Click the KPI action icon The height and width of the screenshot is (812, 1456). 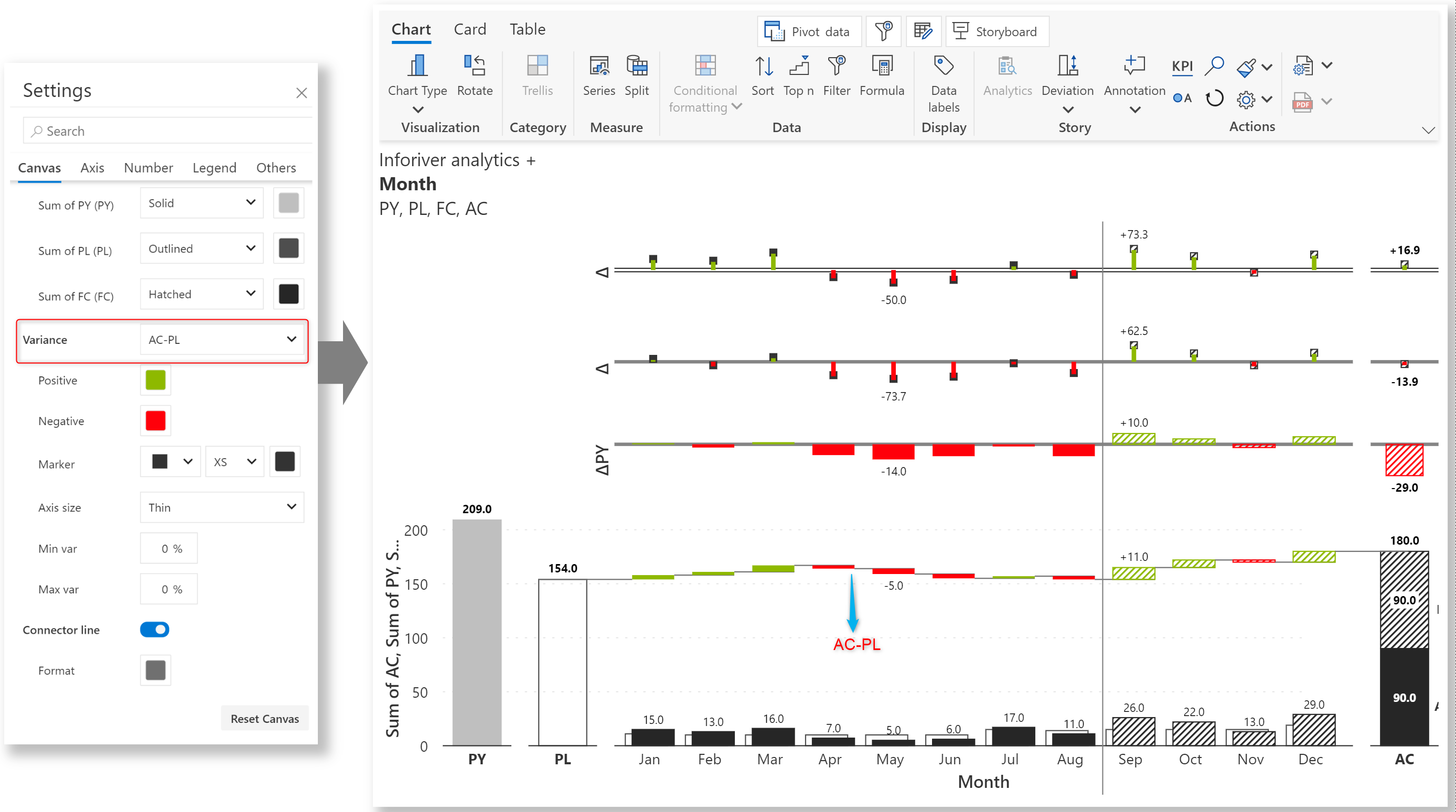coord(1182,67)
